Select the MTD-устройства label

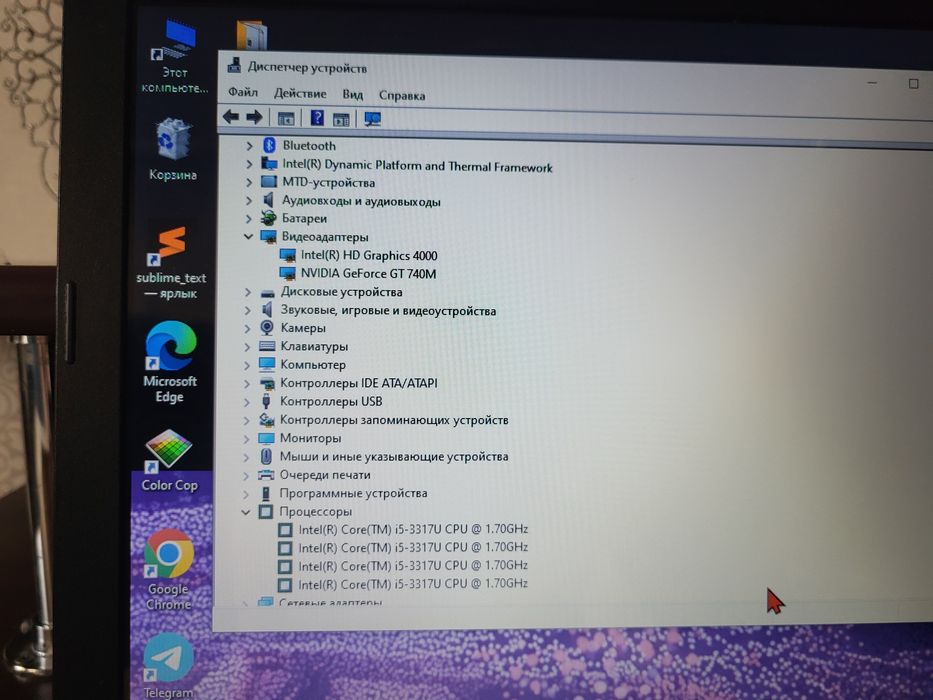click(x=328, y=183)
